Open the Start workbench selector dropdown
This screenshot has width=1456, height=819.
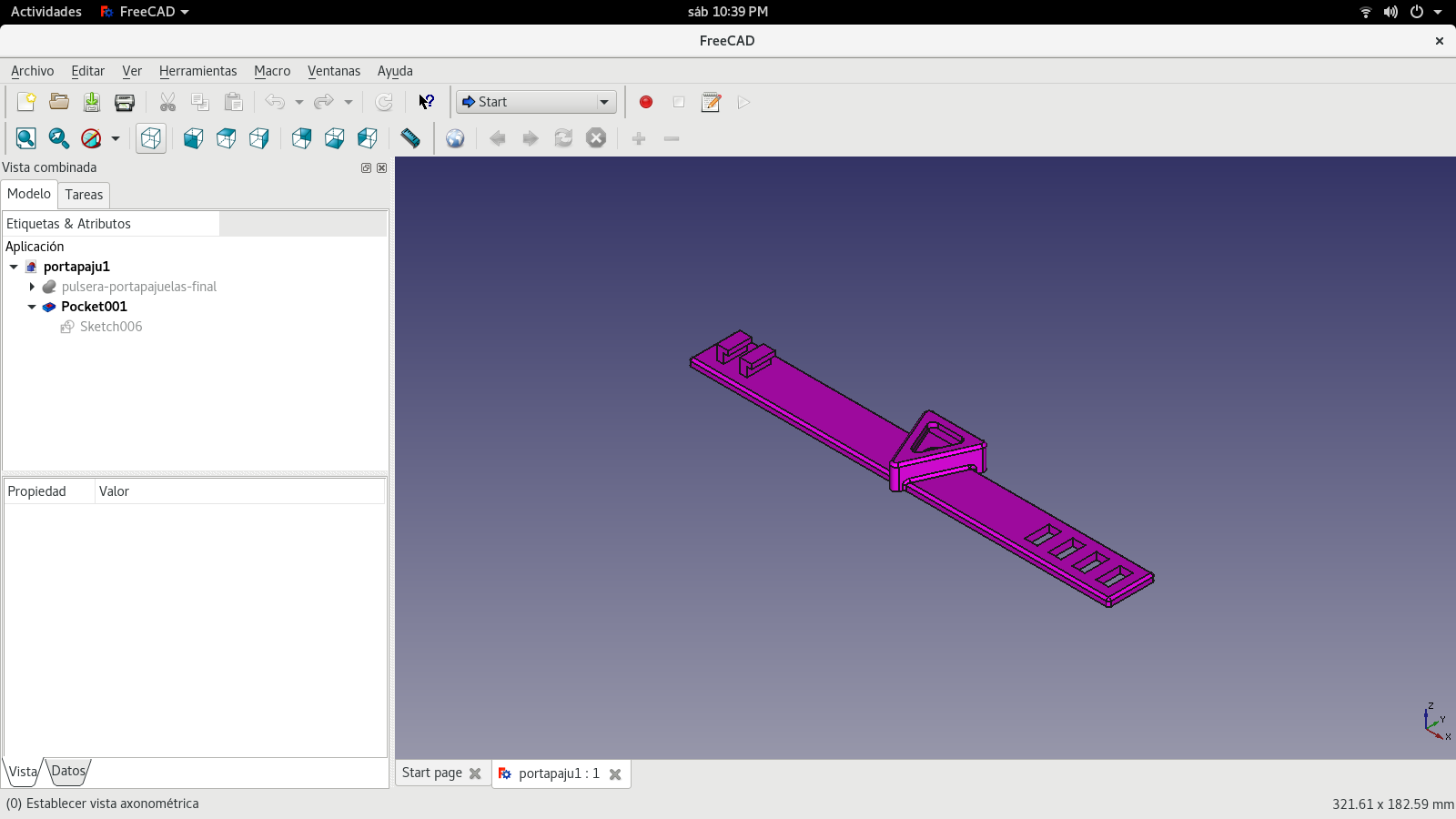click(604, 101)
